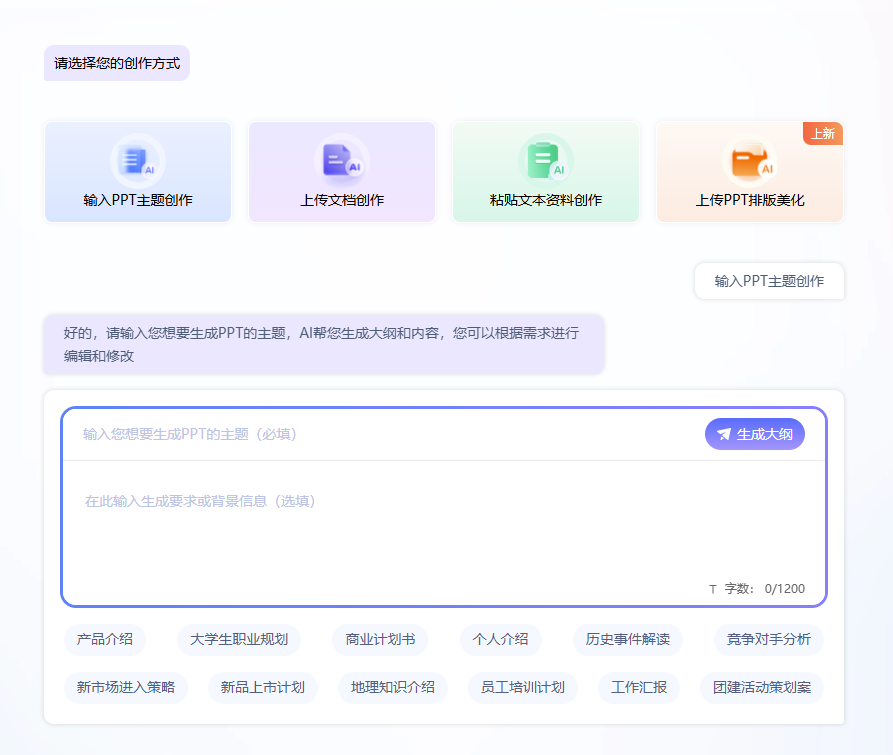Select the 输入PPT主题创作 card label
Viewport: 893px width, 755px height.
[138, 200]
